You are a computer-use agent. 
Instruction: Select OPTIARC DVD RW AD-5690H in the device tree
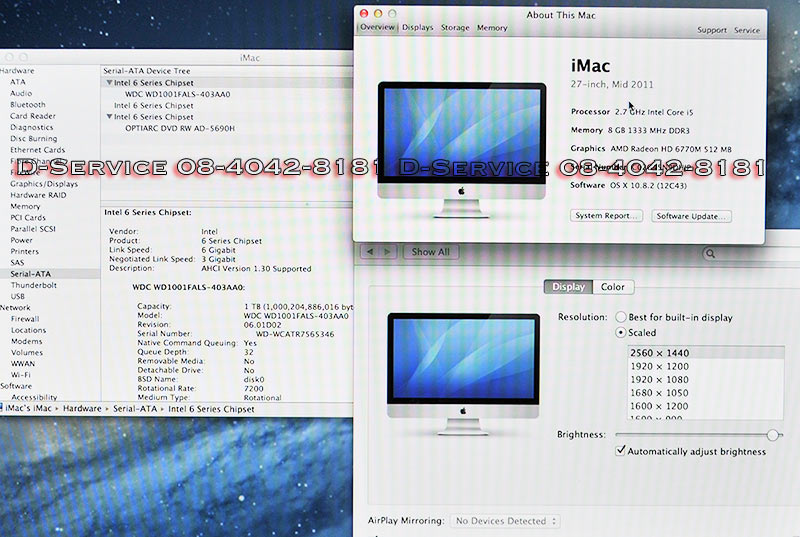[180, 129]
